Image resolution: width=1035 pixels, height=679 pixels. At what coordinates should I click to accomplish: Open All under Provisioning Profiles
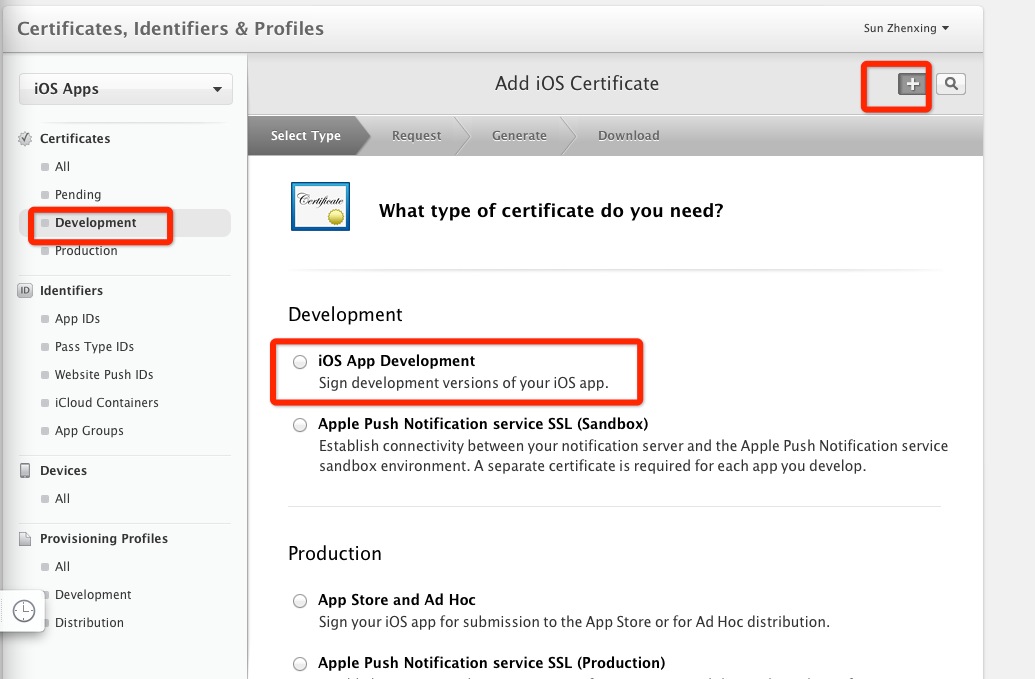coord(62,567)
